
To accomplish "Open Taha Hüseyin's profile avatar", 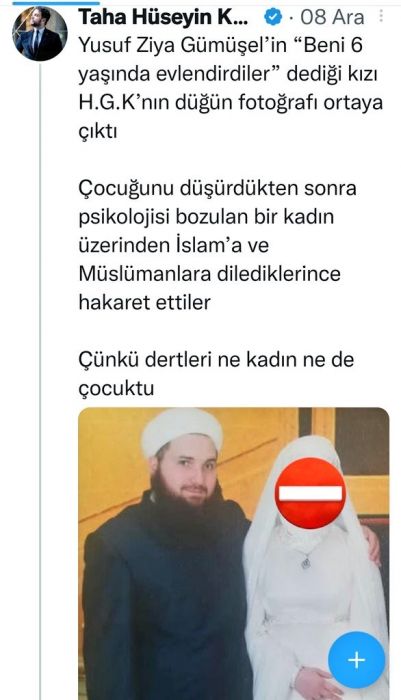I will 40,34.
